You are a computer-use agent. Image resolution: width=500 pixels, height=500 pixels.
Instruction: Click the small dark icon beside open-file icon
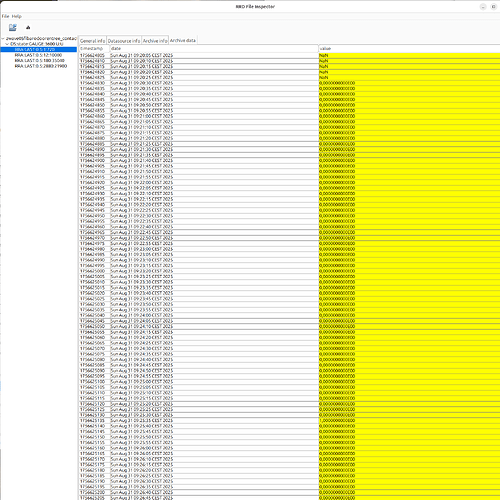(28, 27)
